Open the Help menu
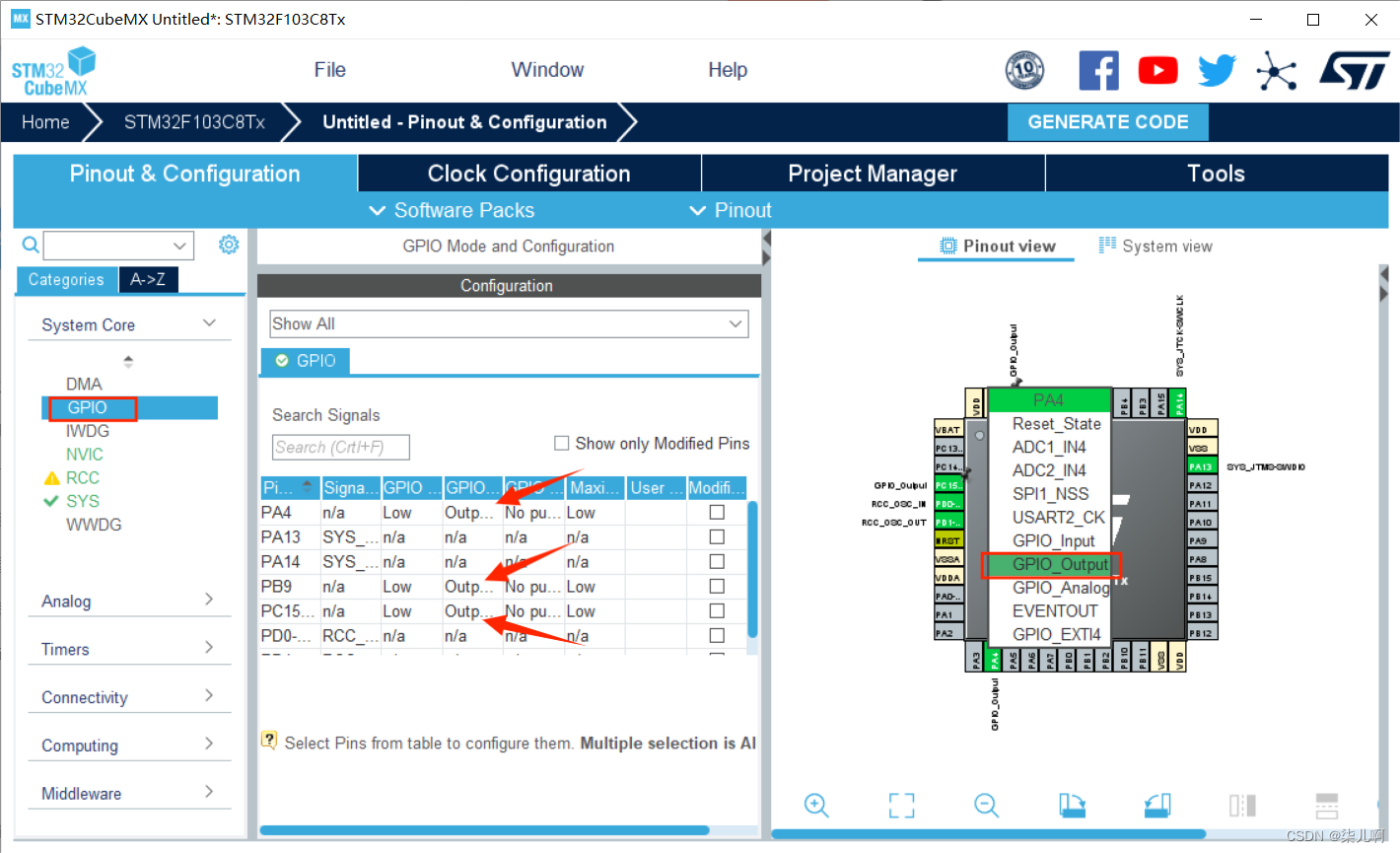This screenshot has height=853, width=1400. point(728,70)
